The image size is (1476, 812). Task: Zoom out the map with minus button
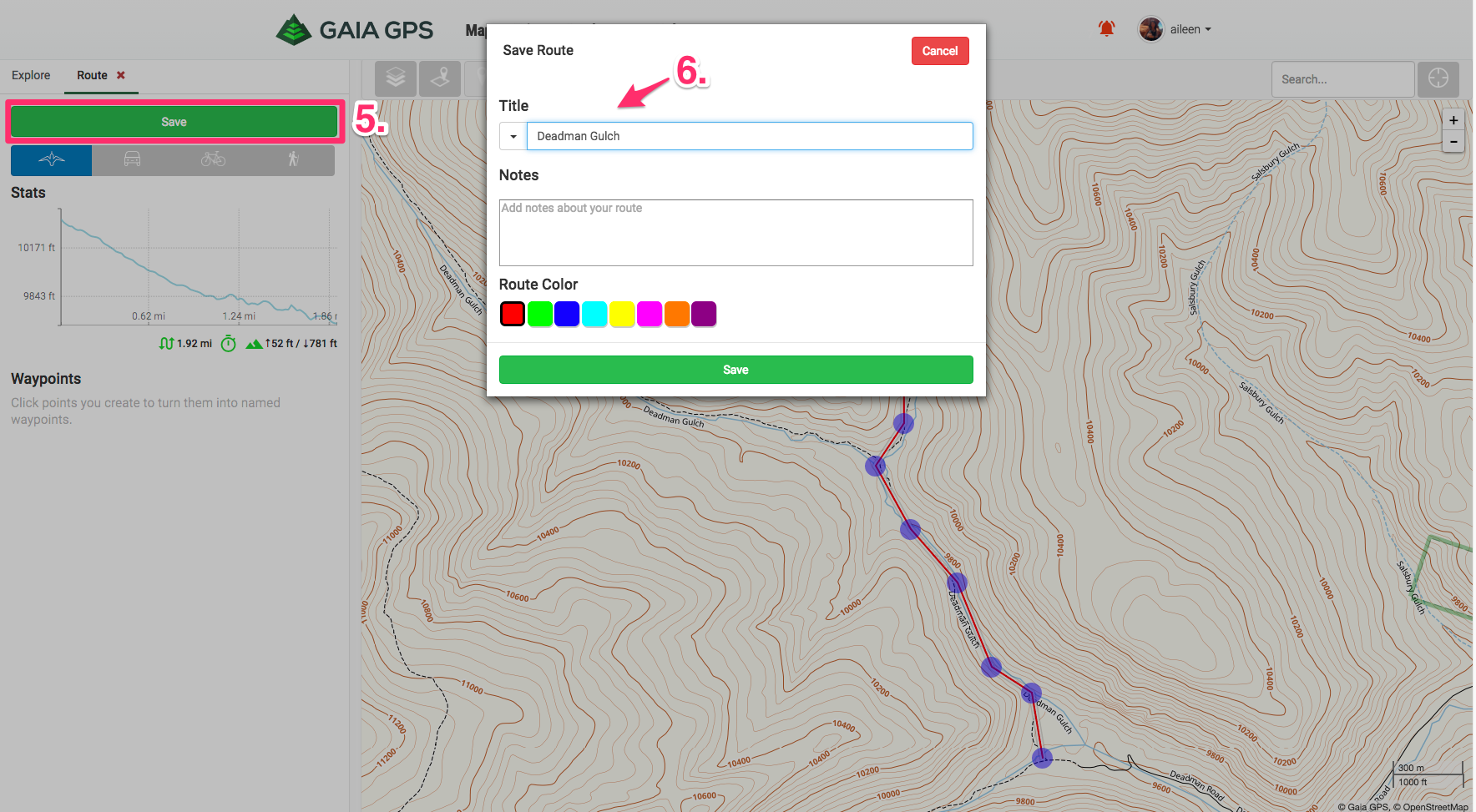pyautogui.click(x=1453, y=142)
